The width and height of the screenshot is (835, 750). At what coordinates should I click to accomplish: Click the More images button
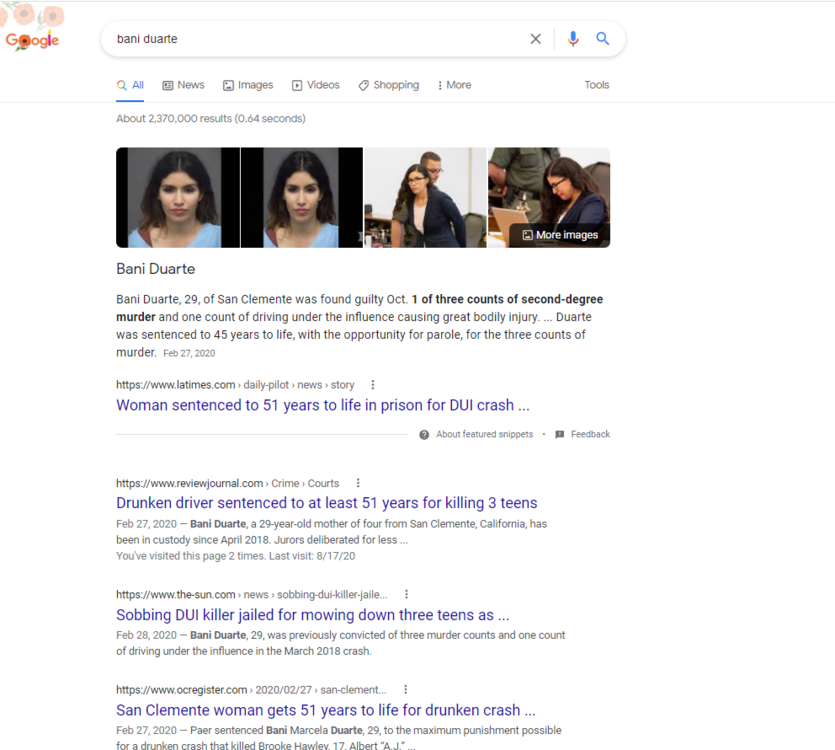(x=560, y=235)
